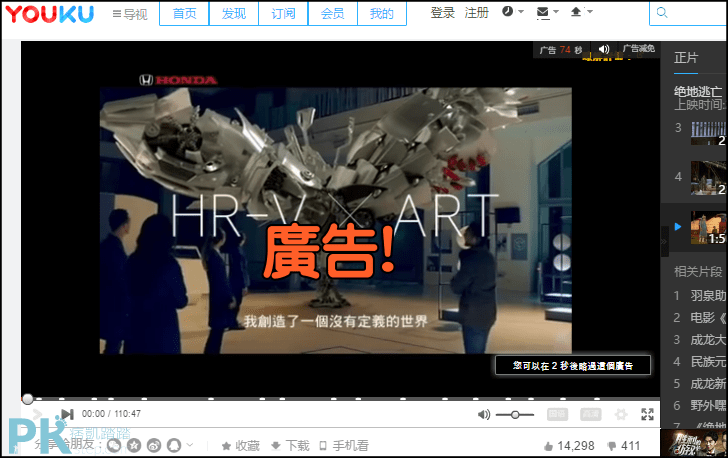The image size is (728, 458).
Task: Like the video, thumbs-up 14,298
Action: pos(569,446)
